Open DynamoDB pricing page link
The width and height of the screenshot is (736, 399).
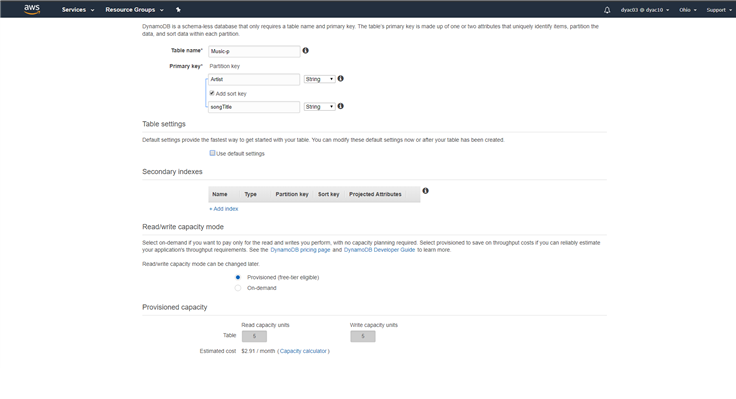tap(300, 250)
